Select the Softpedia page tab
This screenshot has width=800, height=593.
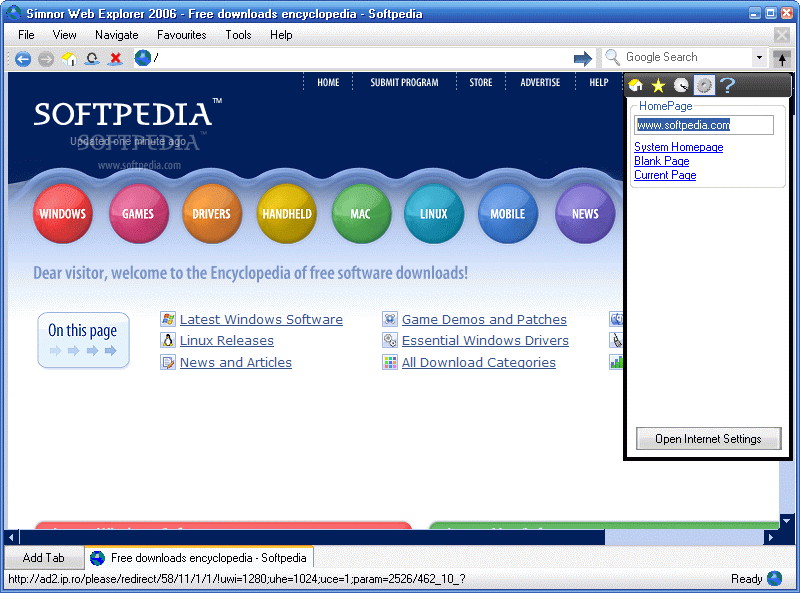tap(199, 558)
